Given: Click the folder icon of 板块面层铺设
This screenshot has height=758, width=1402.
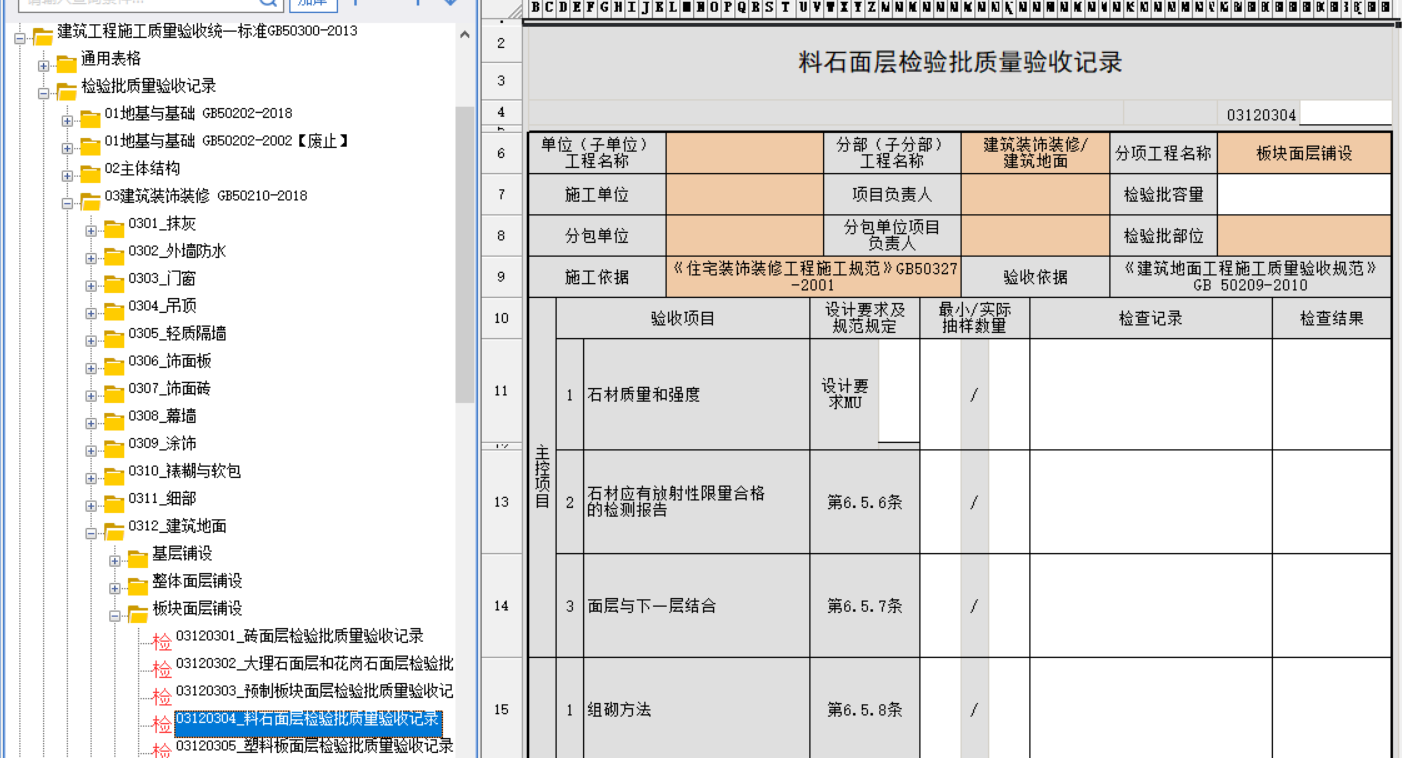Looking at the screenshot, I should [138, 615].
